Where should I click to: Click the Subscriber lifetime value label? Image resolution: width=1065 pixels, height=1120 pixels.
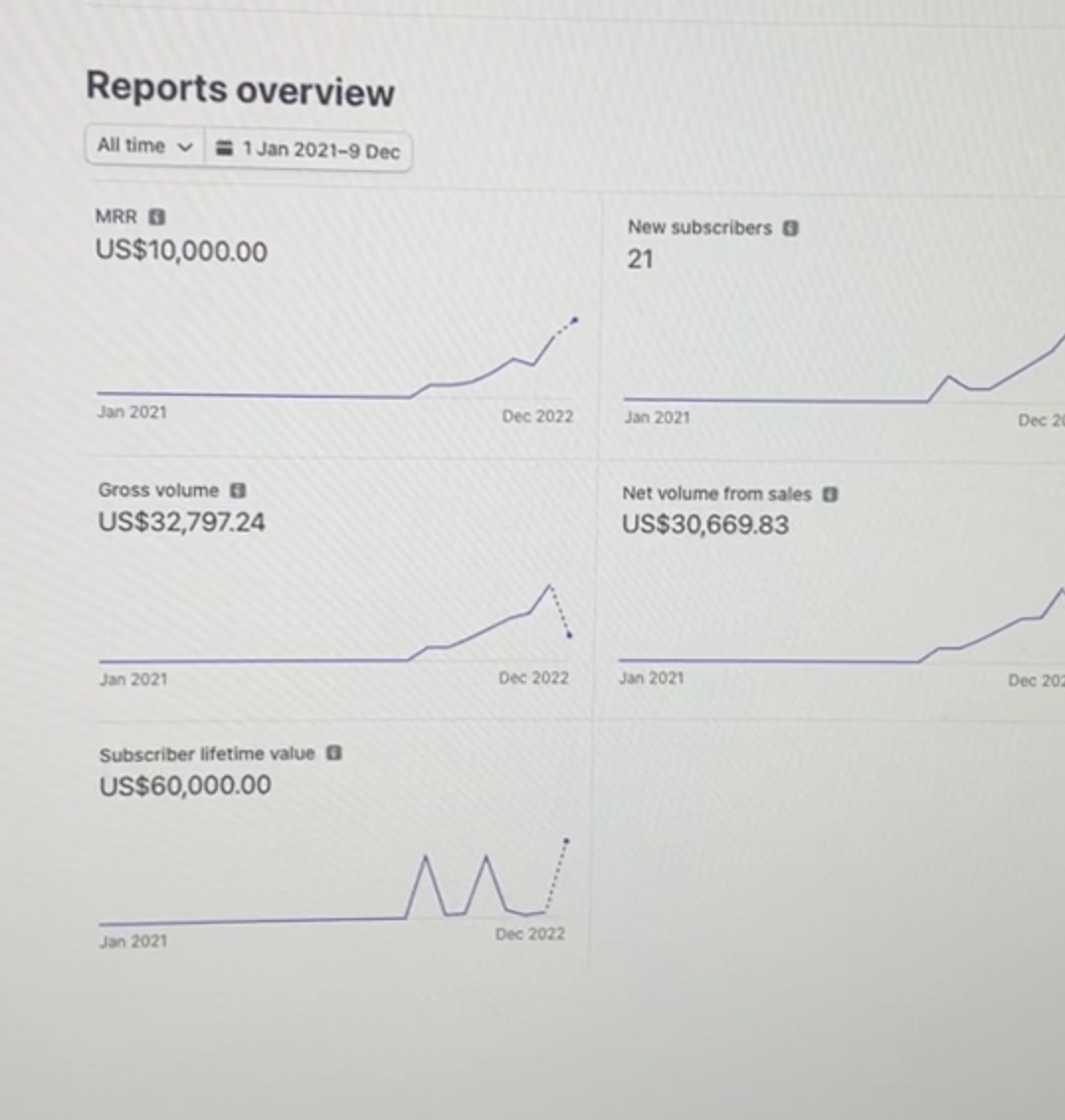coord(207,754)
